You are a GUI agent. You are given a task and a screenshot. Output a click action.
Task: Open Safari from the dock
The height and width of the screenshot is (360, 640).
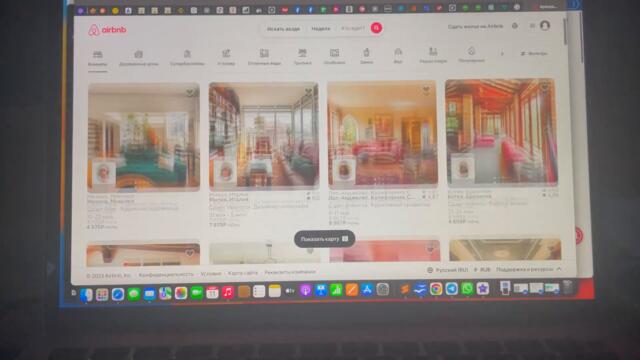pos(118,294)
